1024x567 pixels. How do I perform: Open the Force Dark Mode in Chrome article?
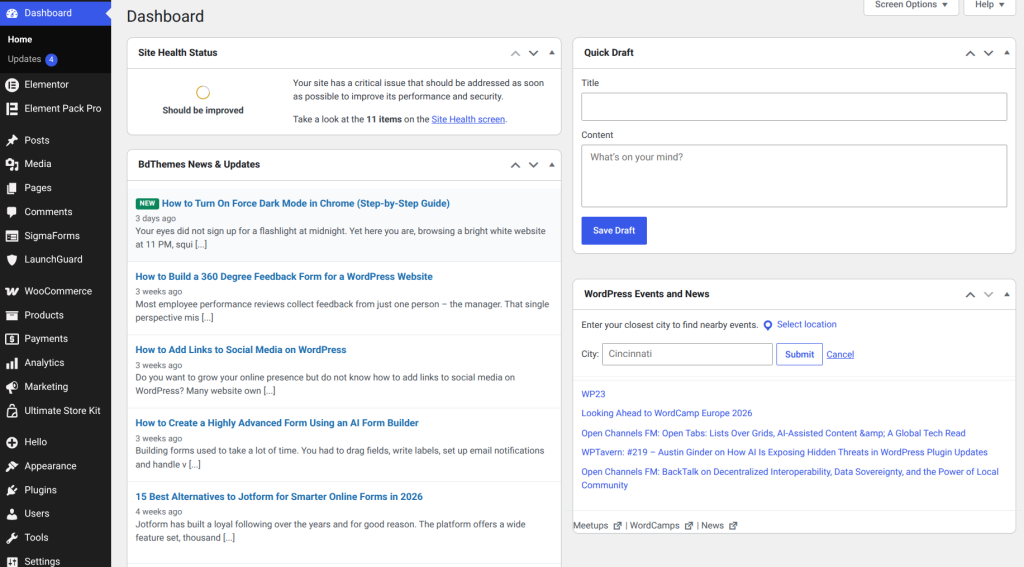coord(306,204)
